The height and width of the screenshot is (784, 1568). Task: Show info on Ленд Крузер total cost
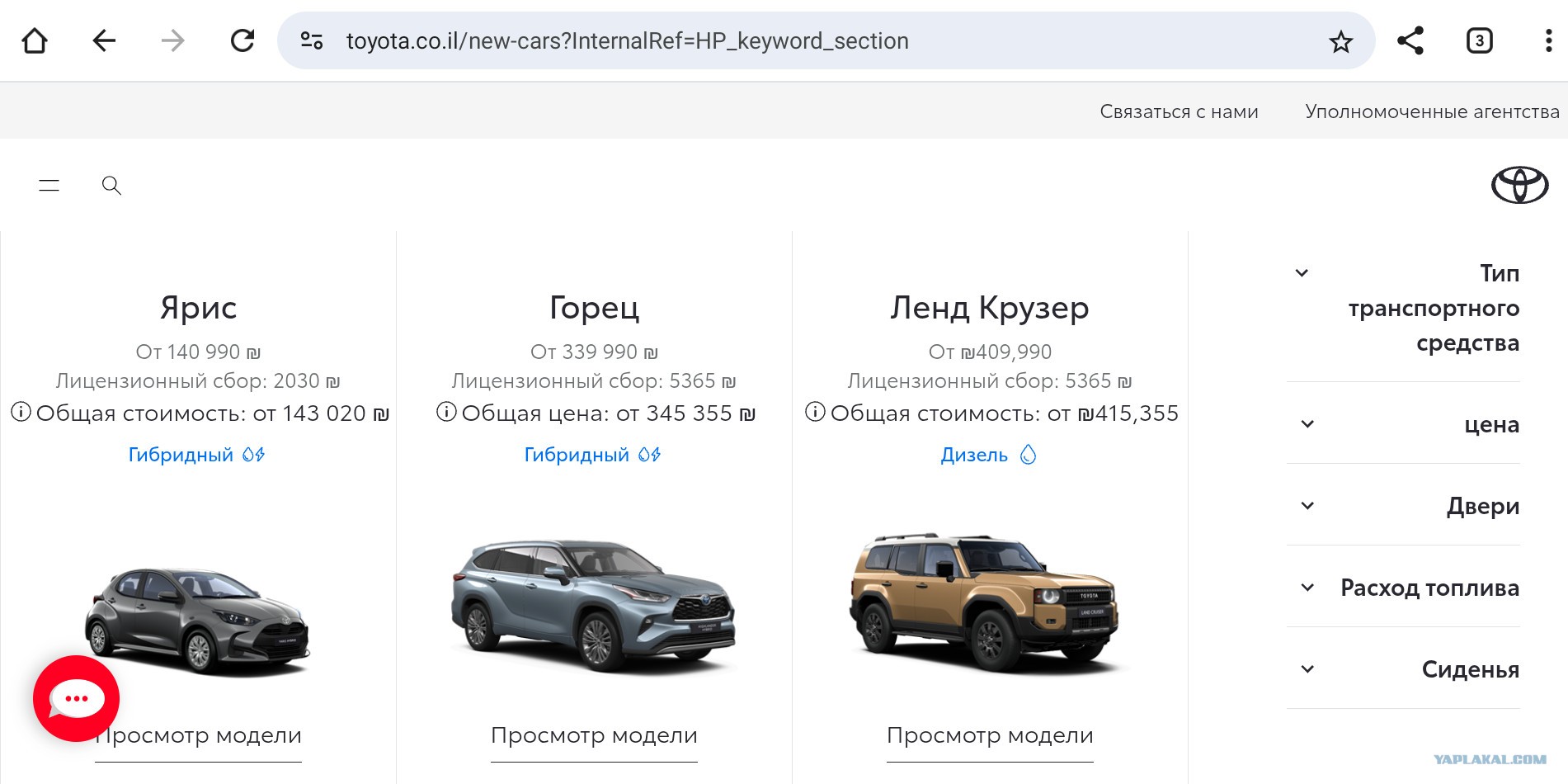coord(815,412)
